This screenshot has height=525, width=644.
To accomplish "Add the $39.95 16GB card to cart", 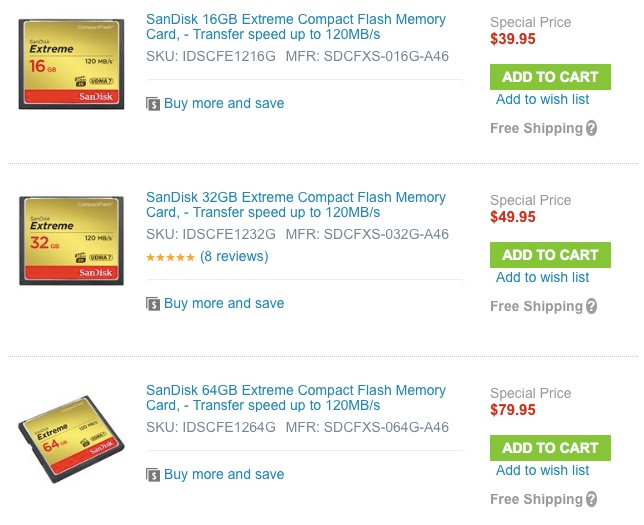I will 550,77.
